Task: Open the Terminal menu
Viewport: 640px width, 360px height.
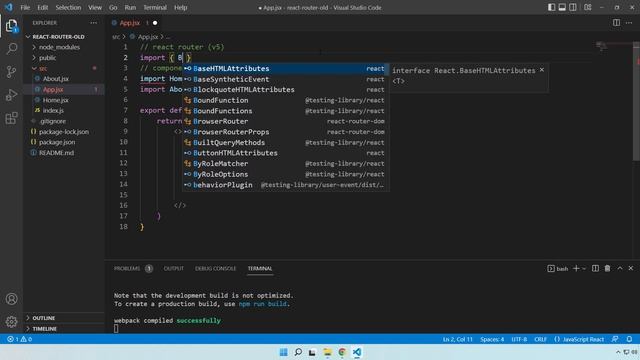Action: (155, 7)
